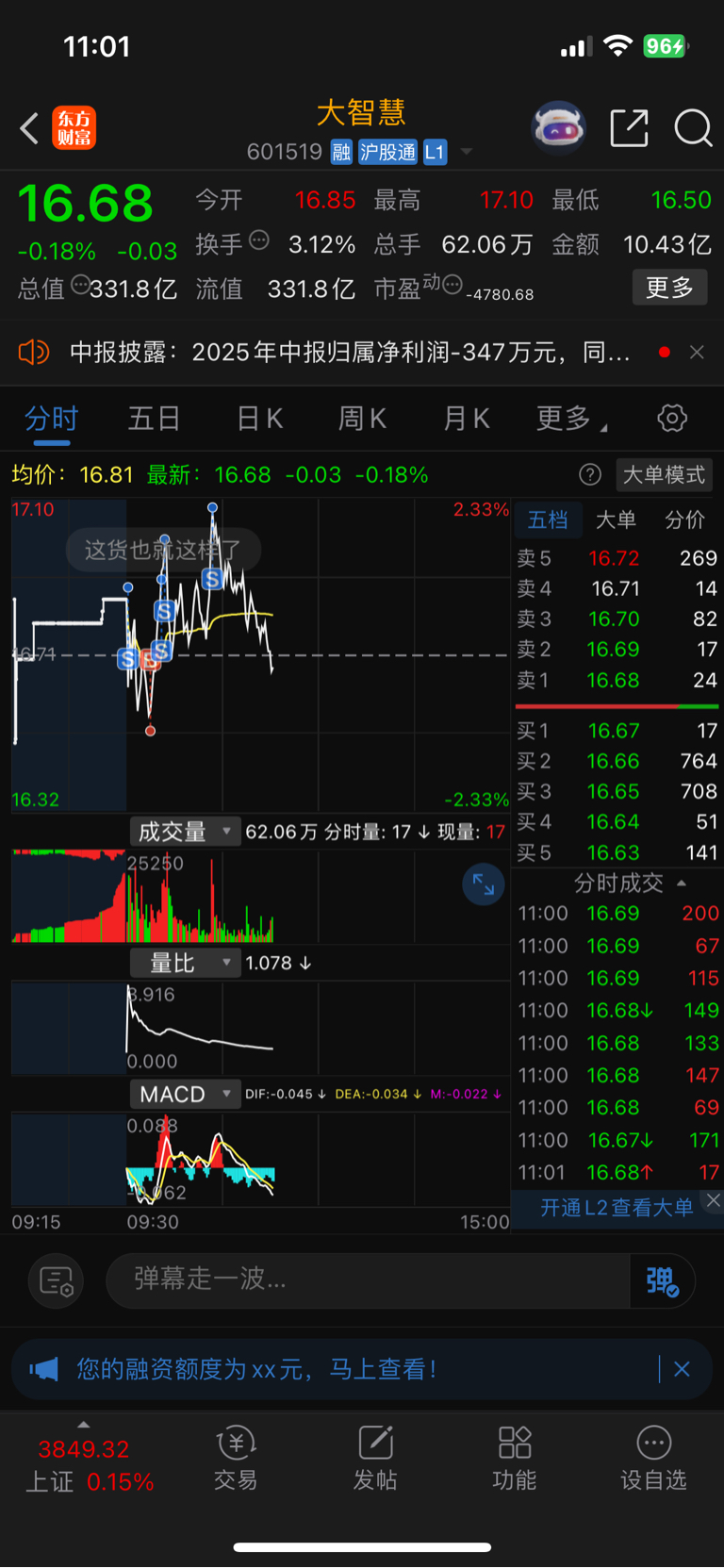Tap the 买2 16.66 order row
This screenshot has height=1568, width=724.
[x=617, y=761]
